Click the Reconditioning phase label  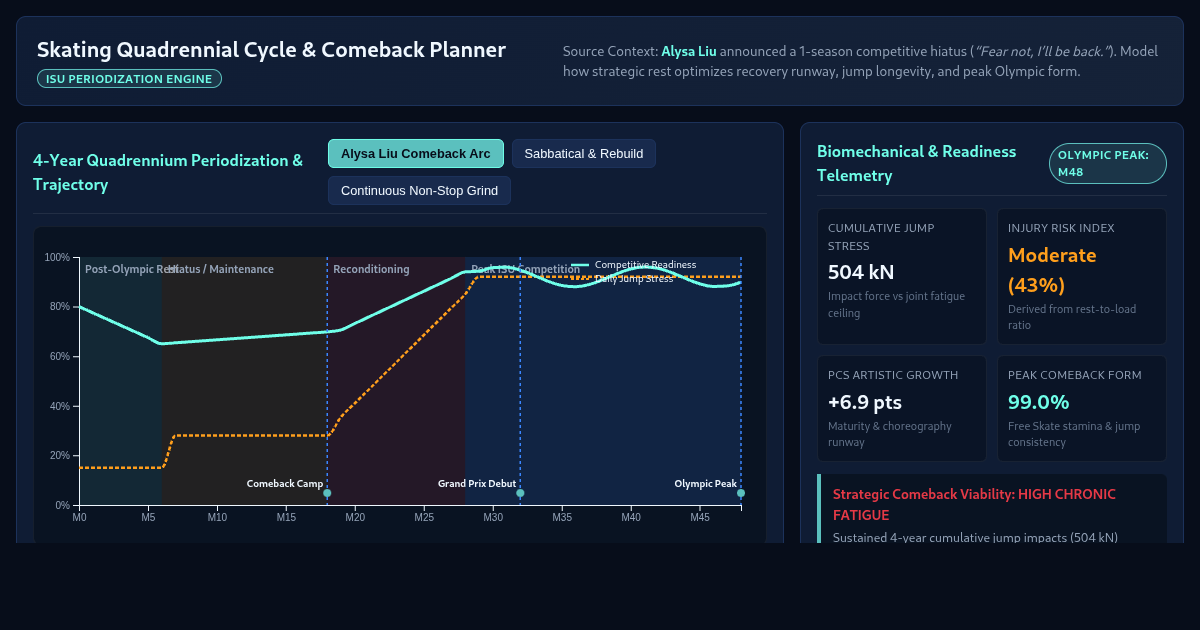pos(371,269)
